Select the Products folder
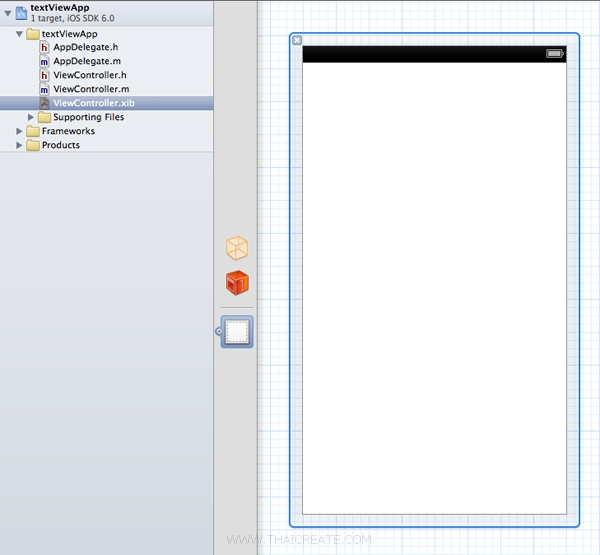Image resolution: width=600 pixels, height=555 pixels. (60, 145)
